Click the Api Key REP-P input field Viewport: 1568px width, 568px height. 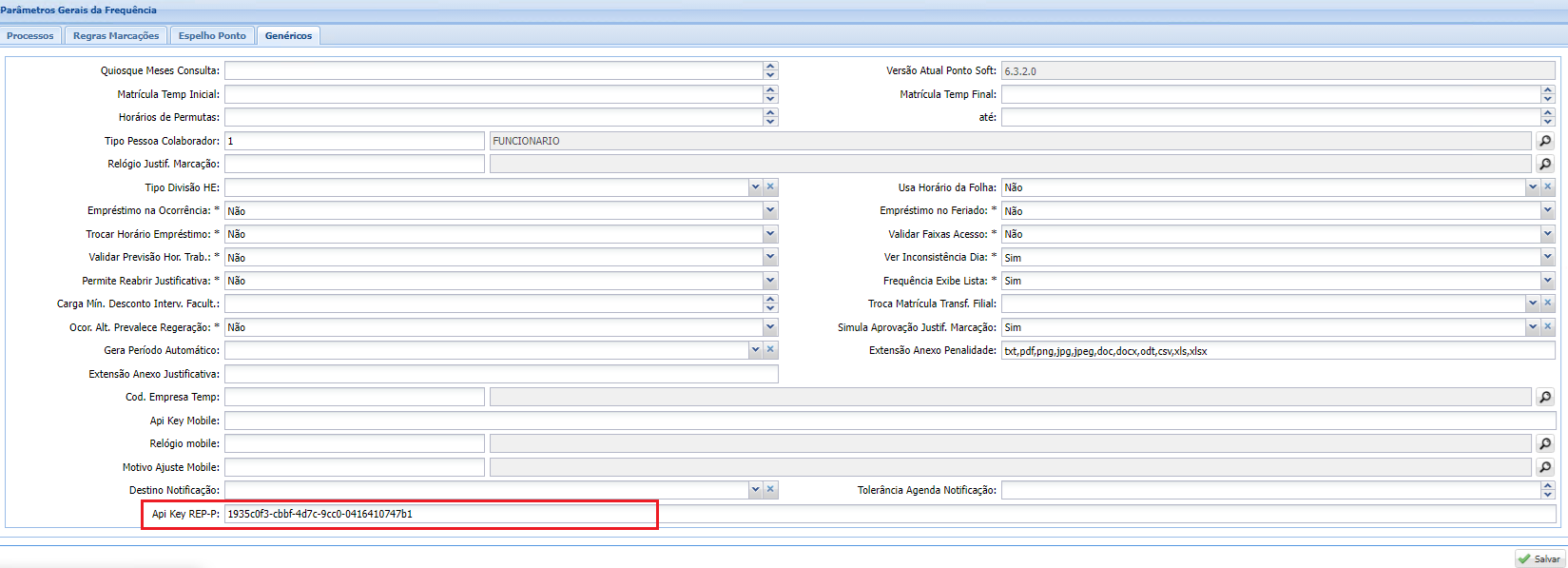[x=890, y=514]
